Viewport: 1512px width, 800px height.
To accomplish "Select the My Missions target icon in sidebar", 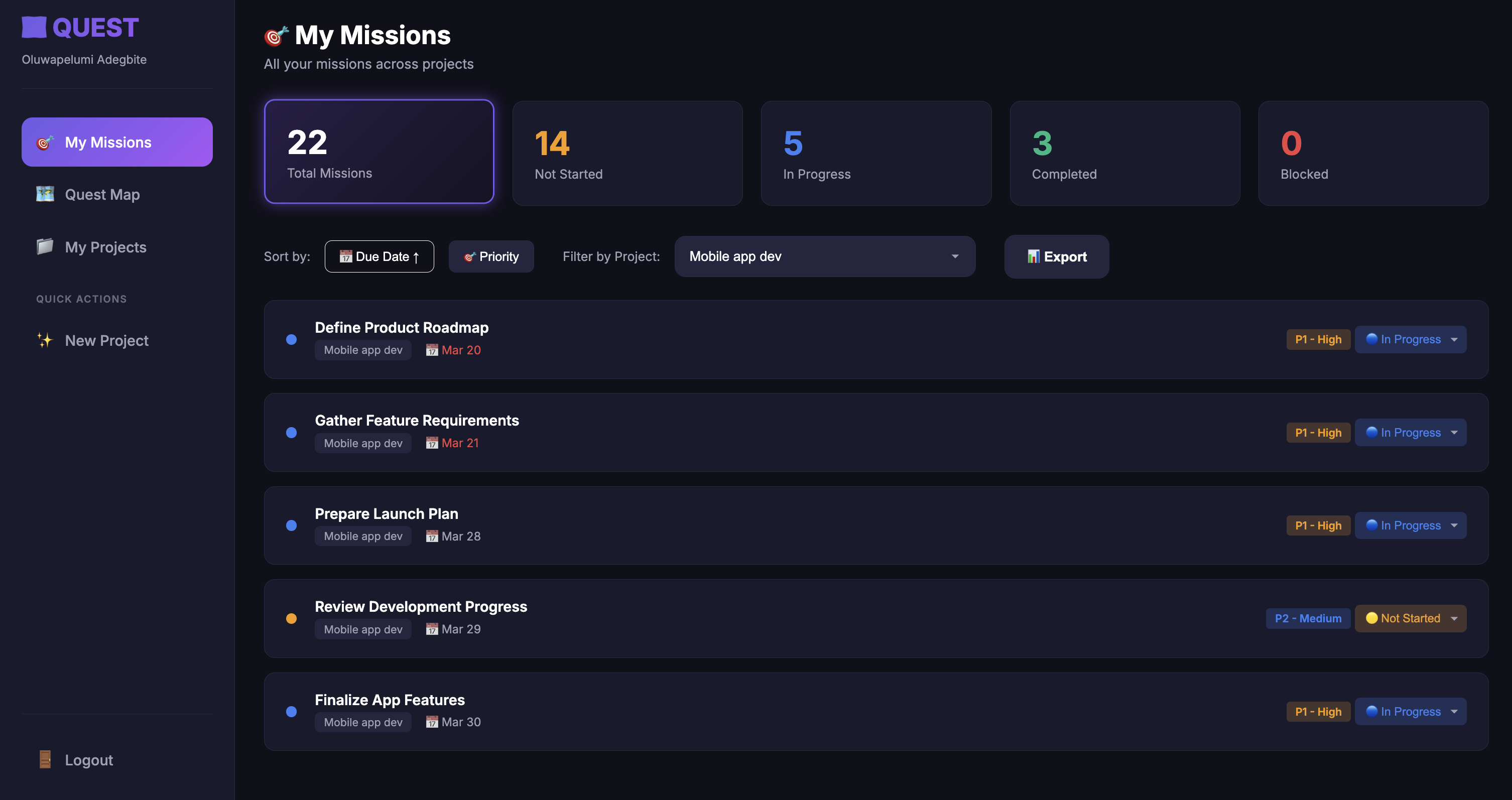I will click(x=45, y=142).
